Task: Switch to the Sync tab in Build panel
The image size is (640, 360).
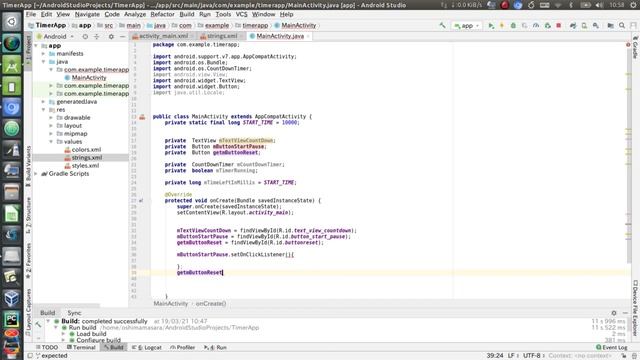Action: point(74,313)
